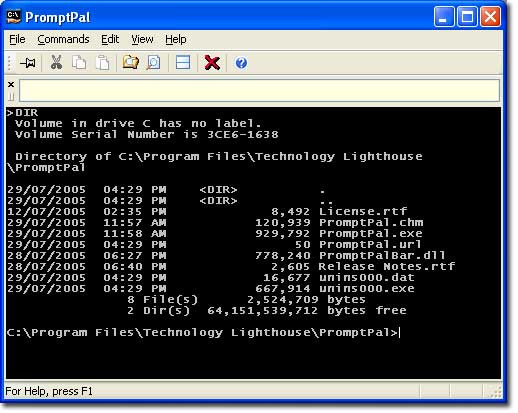Maximize the PromptPal window
Viewport: 518px width, 413px height.
pyautogui.click(x=467, y=17)
